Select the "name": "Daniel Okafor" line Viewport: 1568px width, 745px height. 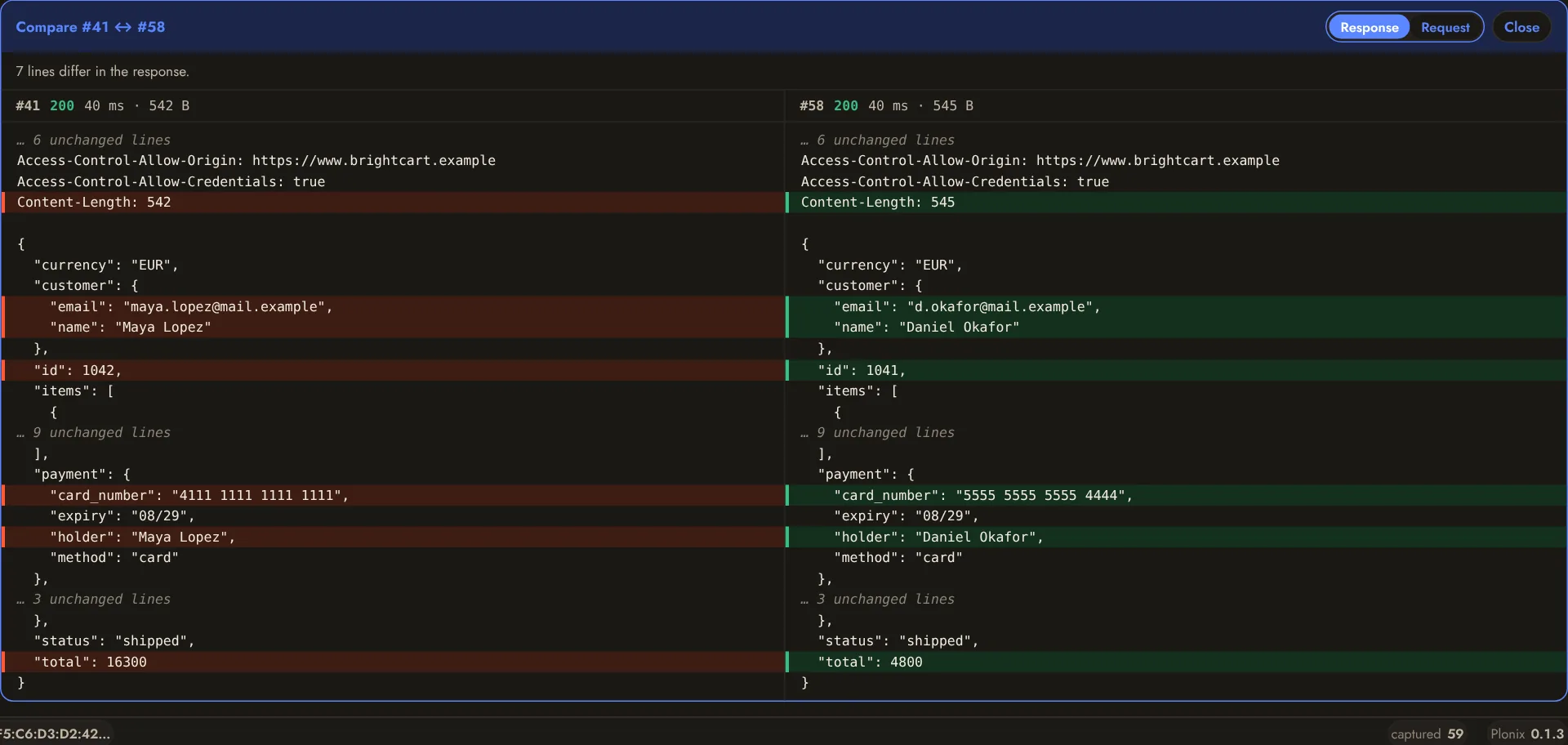click(1176, 328)
